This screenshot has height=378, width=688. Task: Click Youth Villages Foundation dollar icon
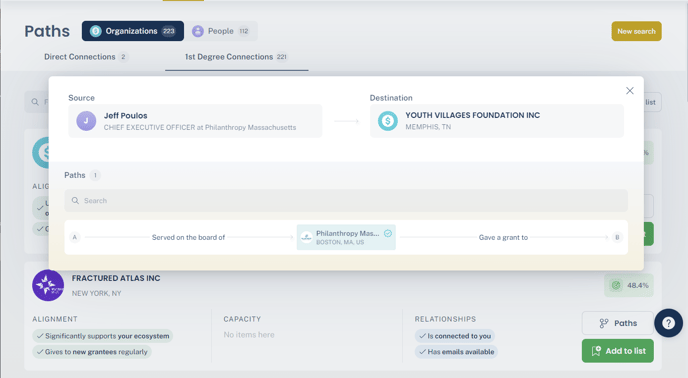388,121
